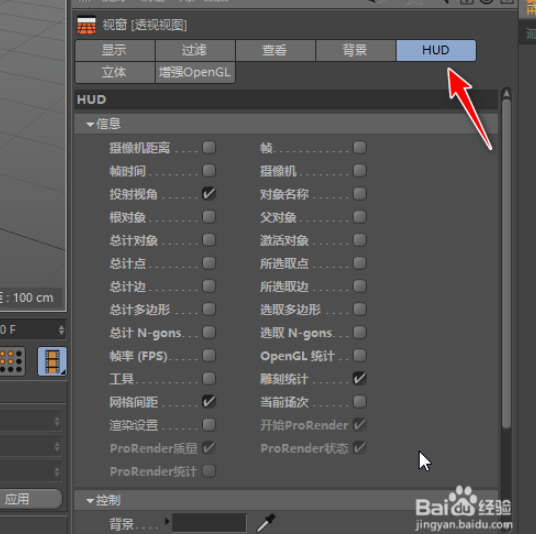The image size is (536, 534).
Task: Collapse the 信息 section
Action: (90, 124)
